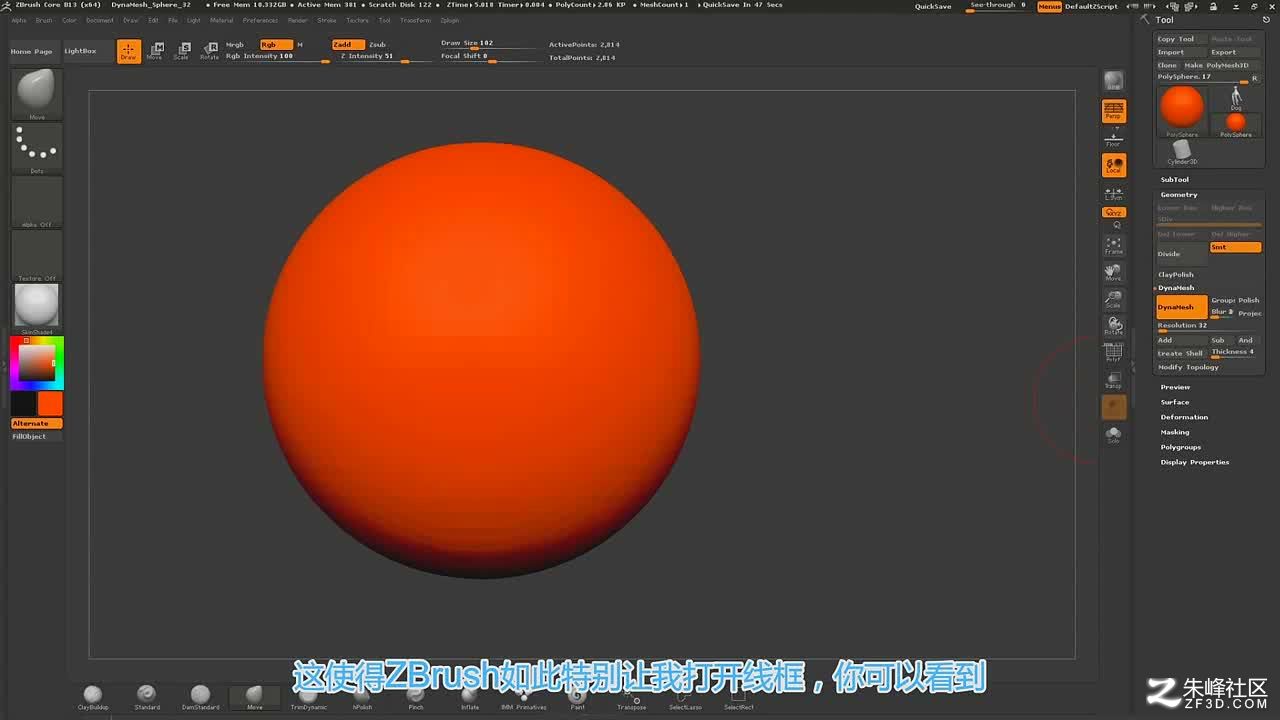This screenshot has height=720, width=1280.
Task: Select the orange main color swatch
Action: click(x=50, y=403)
